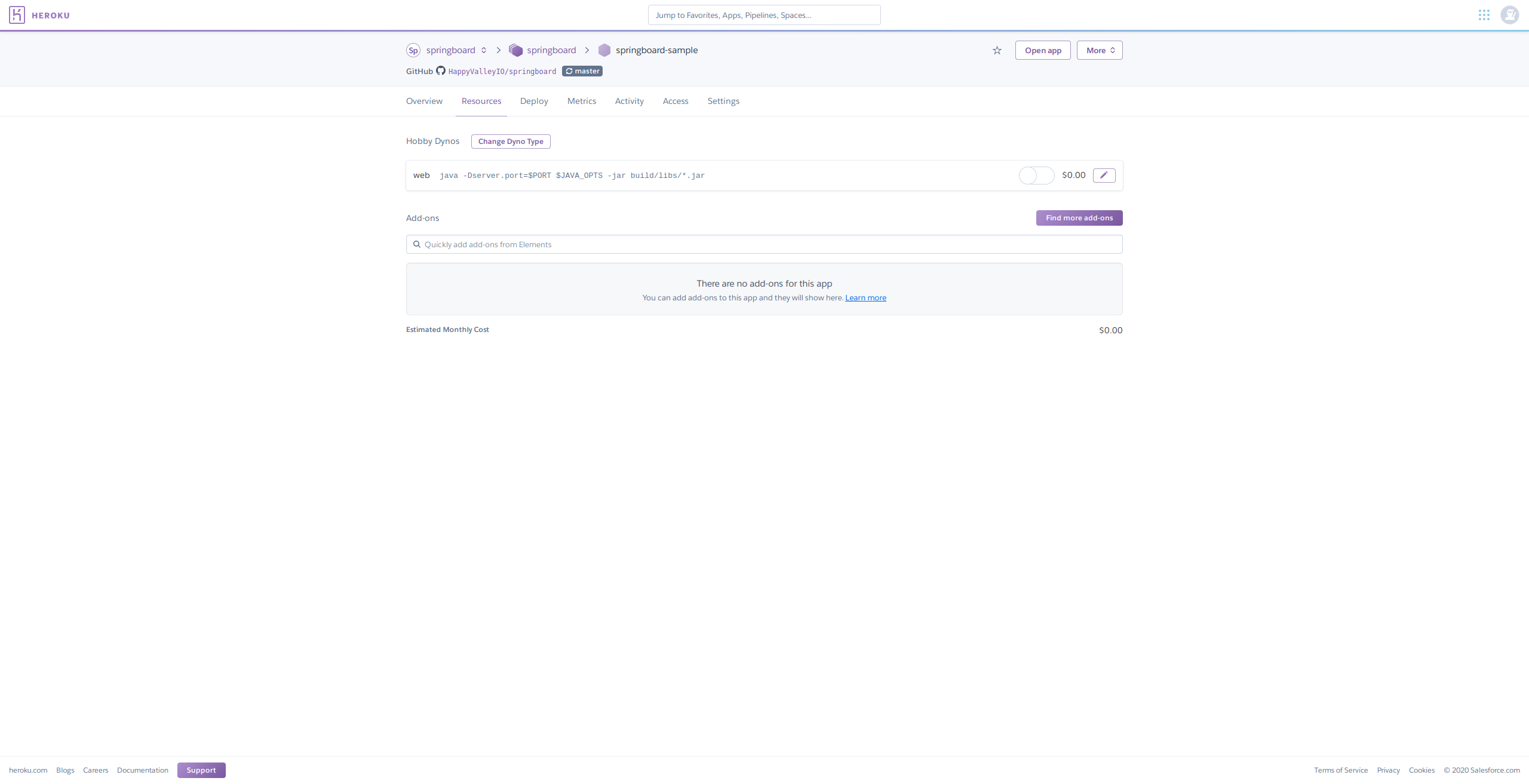Focus the add-ons search field
The image size is (1529, 784).
(x=764, y=244)
